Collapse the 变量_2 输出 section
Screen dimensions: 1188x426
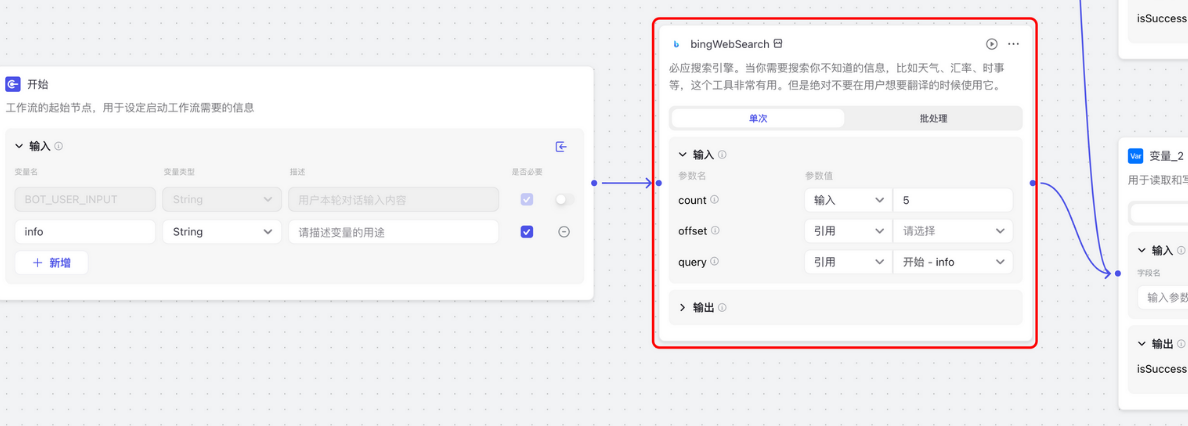click(x=1143, y=343)
